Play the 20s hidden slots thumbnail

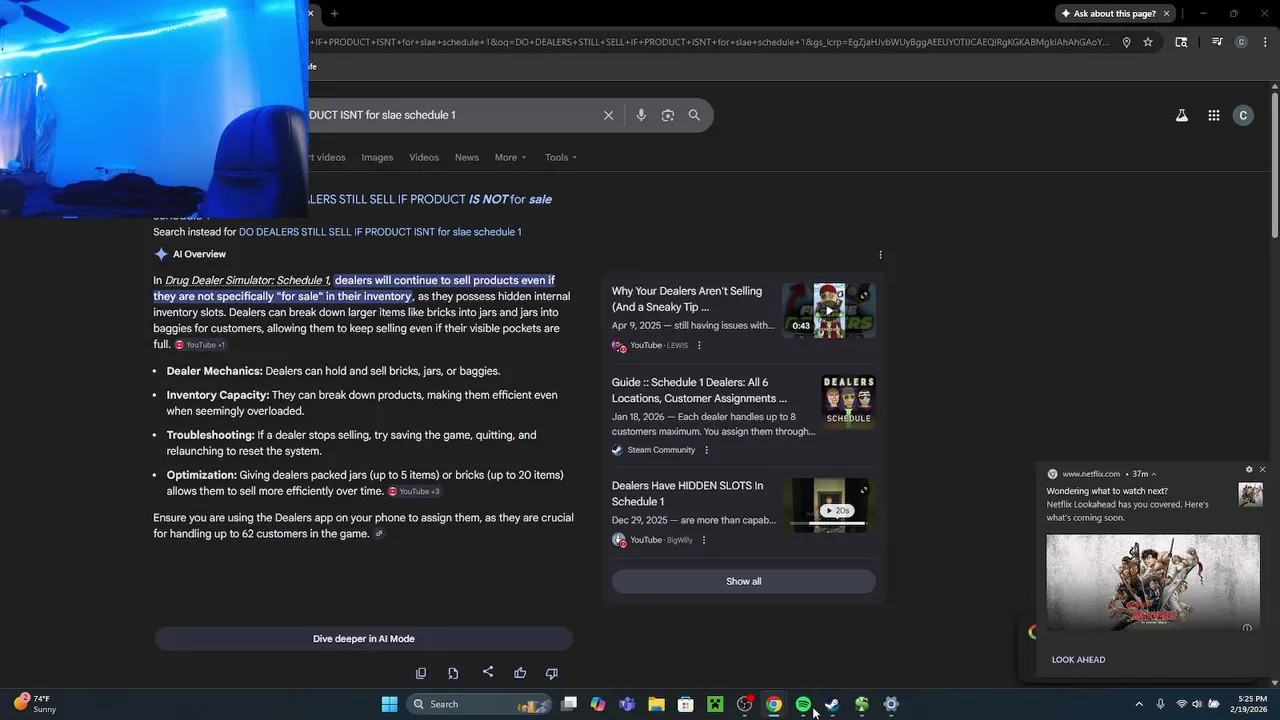click(x=829, y=505)
